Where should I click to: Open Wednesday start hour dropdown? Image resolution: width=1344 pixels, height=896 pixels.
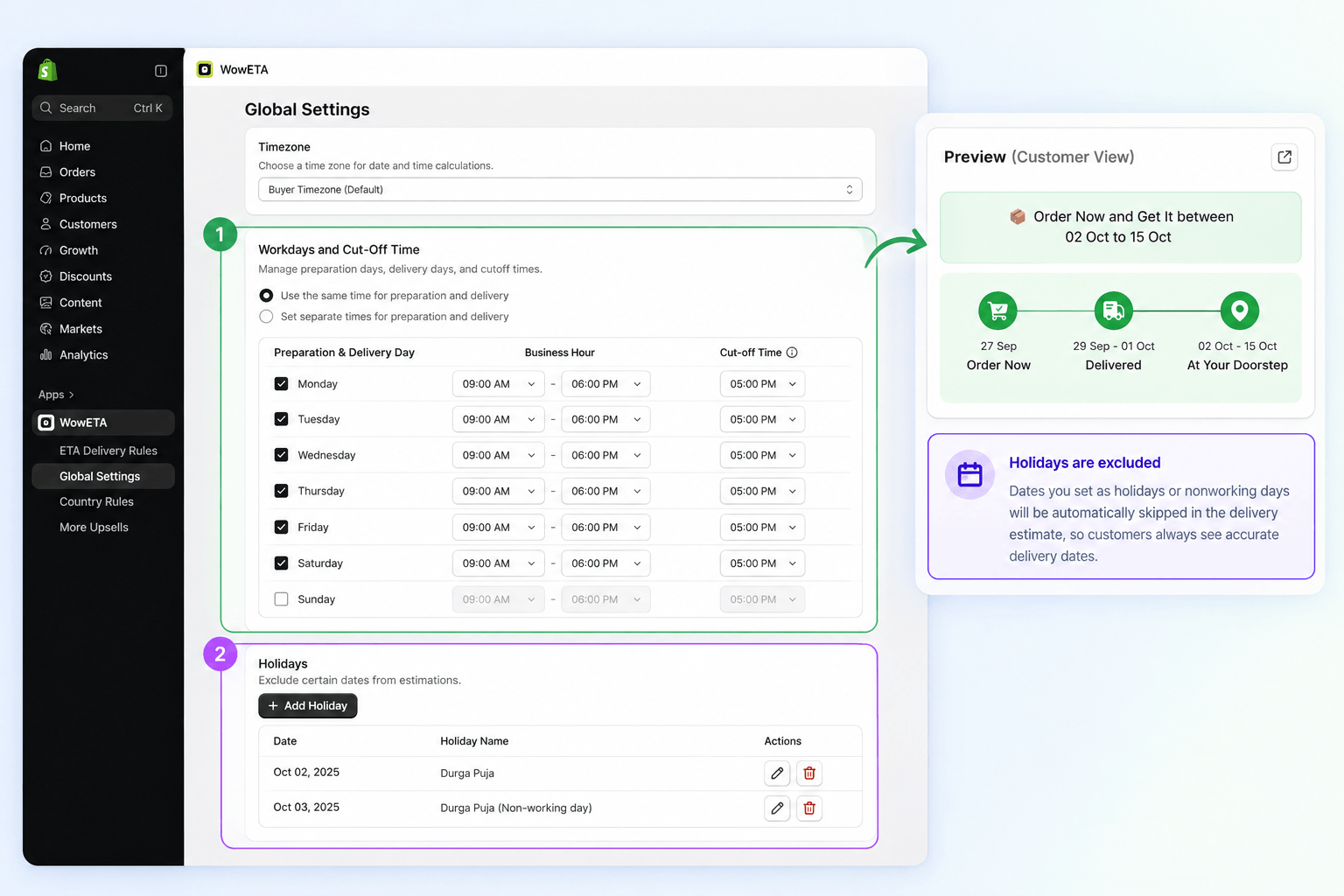[x=499, y=456]
